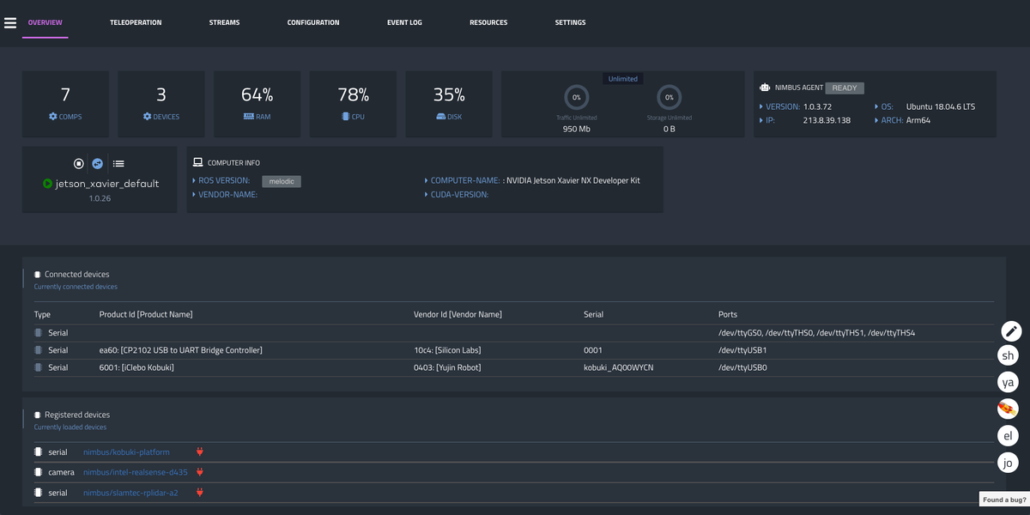Click the 7 COMPS stat card

66,104
